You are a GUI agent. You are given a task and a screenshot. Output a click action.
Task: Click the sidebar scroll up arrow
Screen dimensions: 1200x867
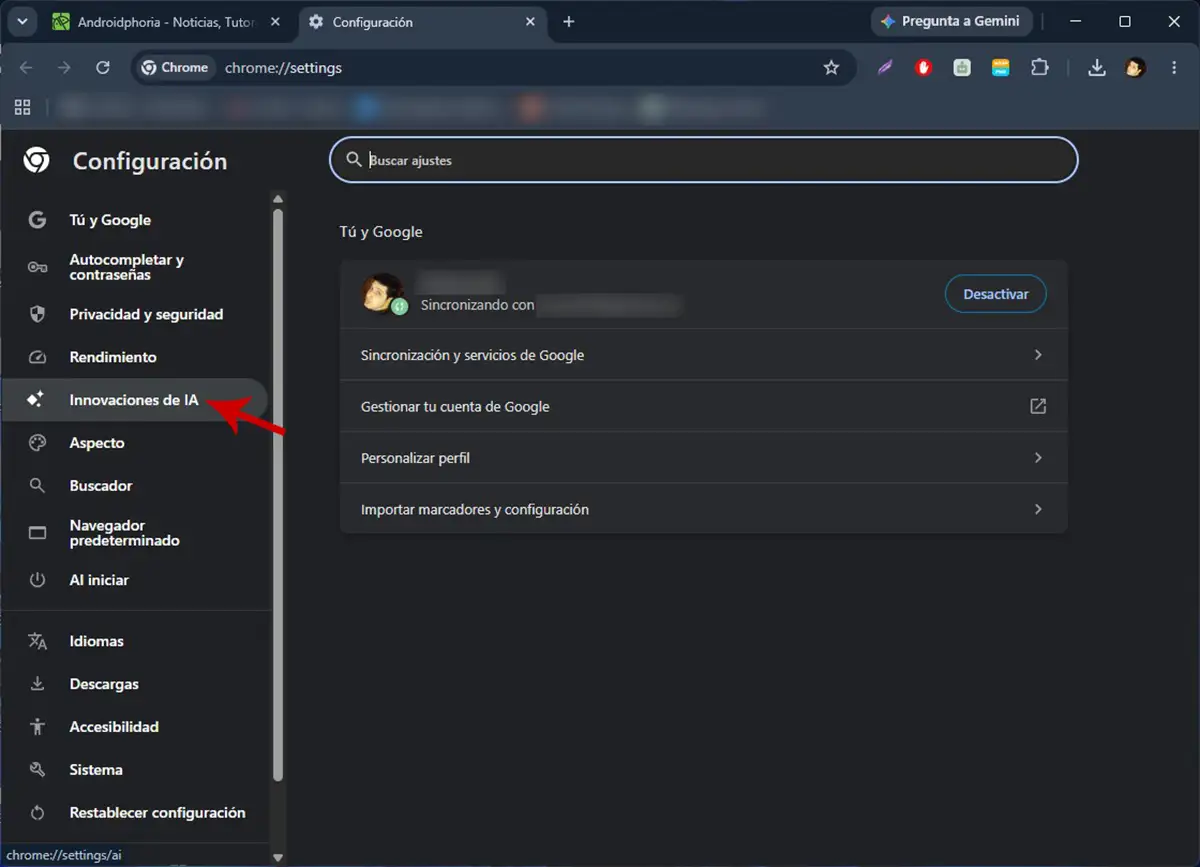(x=278, y=198)
